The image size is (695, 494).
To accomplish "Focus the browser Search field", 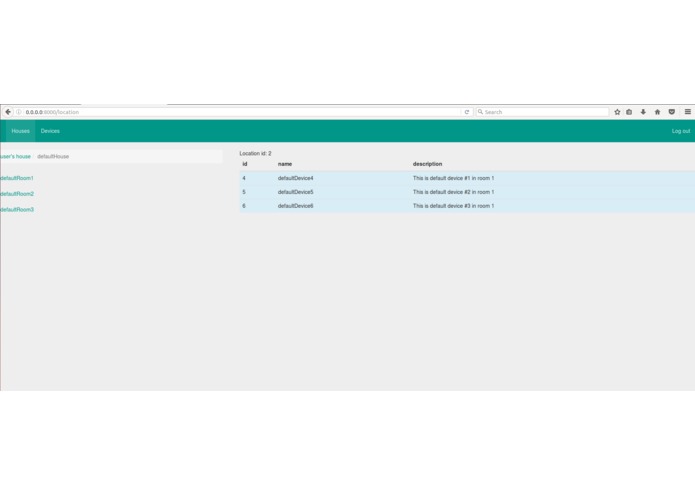I will coord(542,112).
